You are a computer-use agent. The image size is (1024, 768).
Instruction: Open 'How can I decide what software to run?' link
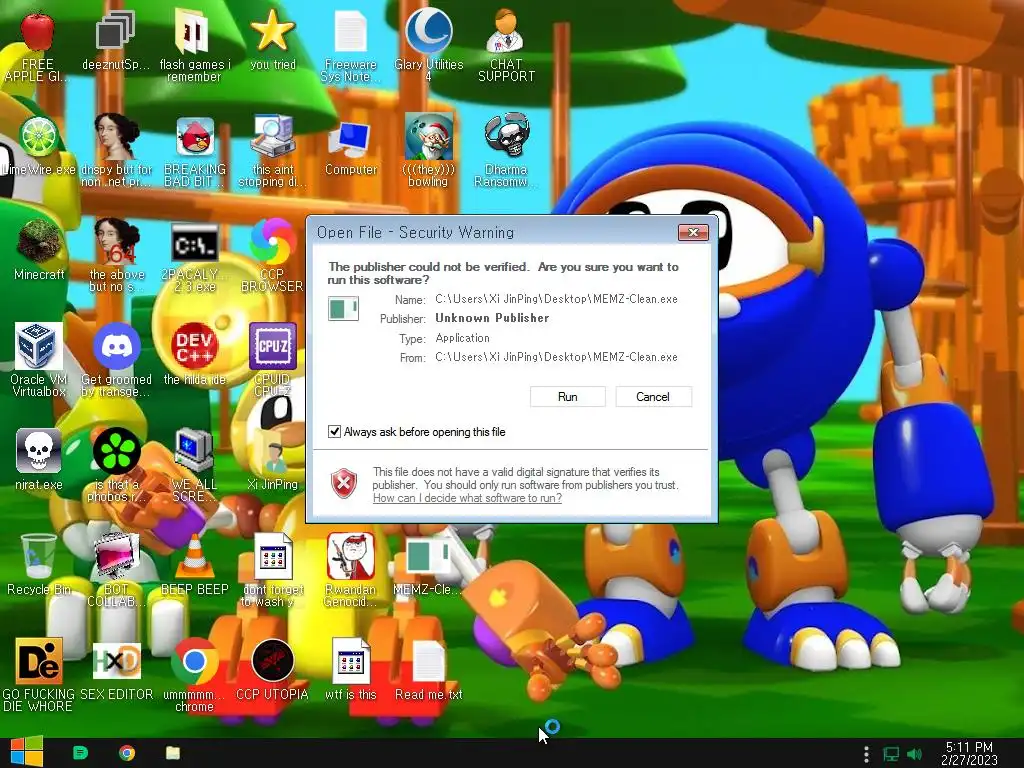pos(467,498)
